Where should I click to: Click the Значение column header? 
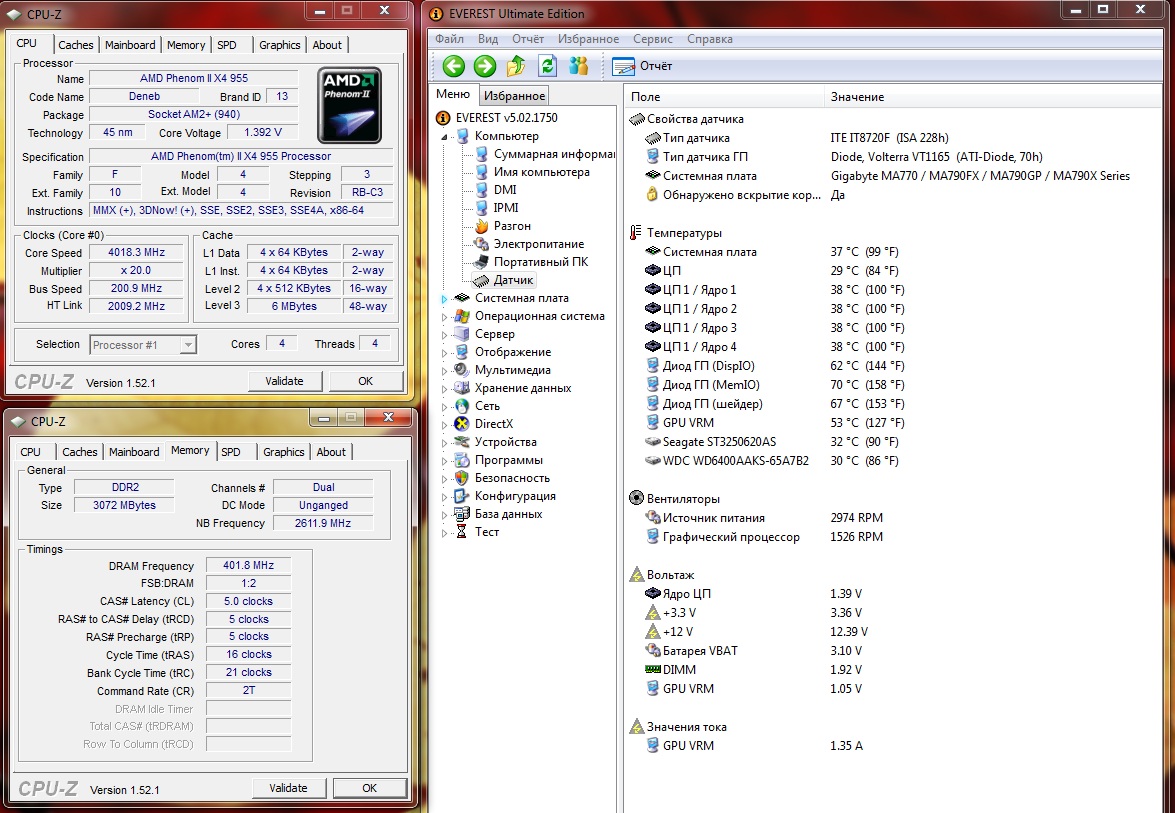(857, 97)
